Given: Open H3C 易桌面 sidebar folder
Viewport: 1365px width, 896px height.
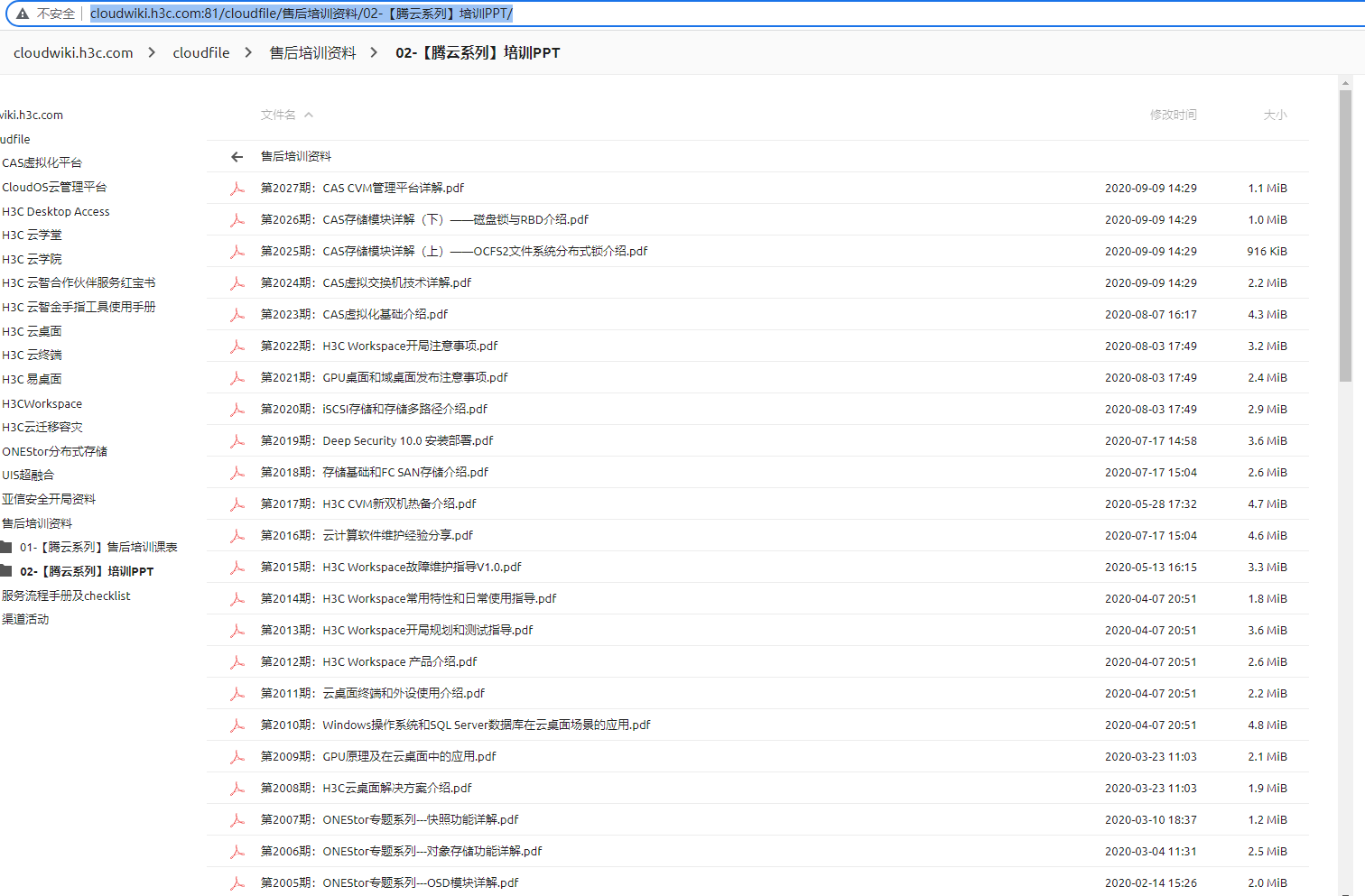Looking at the screenshot, I should pos(32,380).
